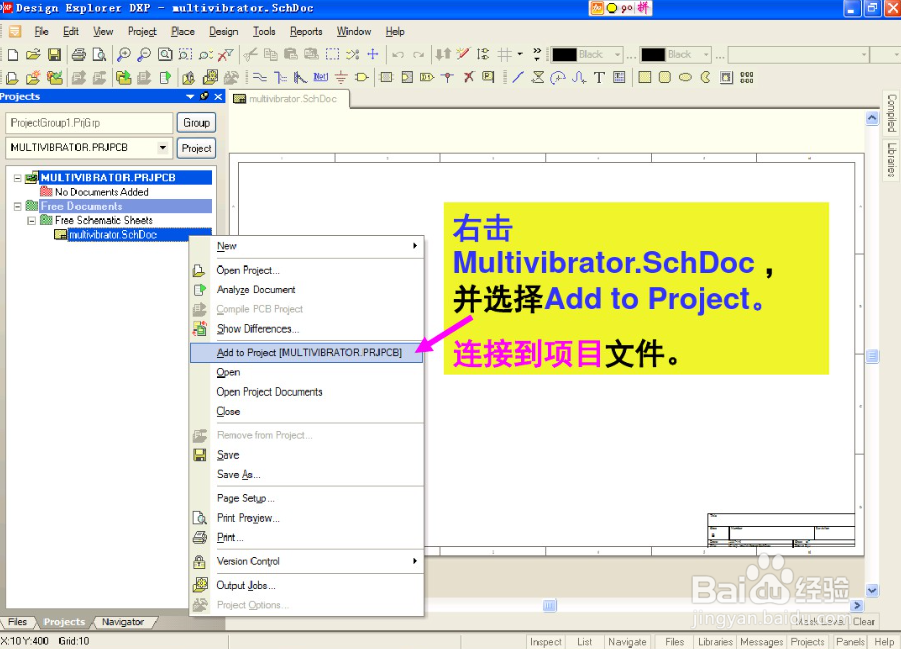
Task: Select the place rectangle drawing icon
Action: [x=645, y=77]
